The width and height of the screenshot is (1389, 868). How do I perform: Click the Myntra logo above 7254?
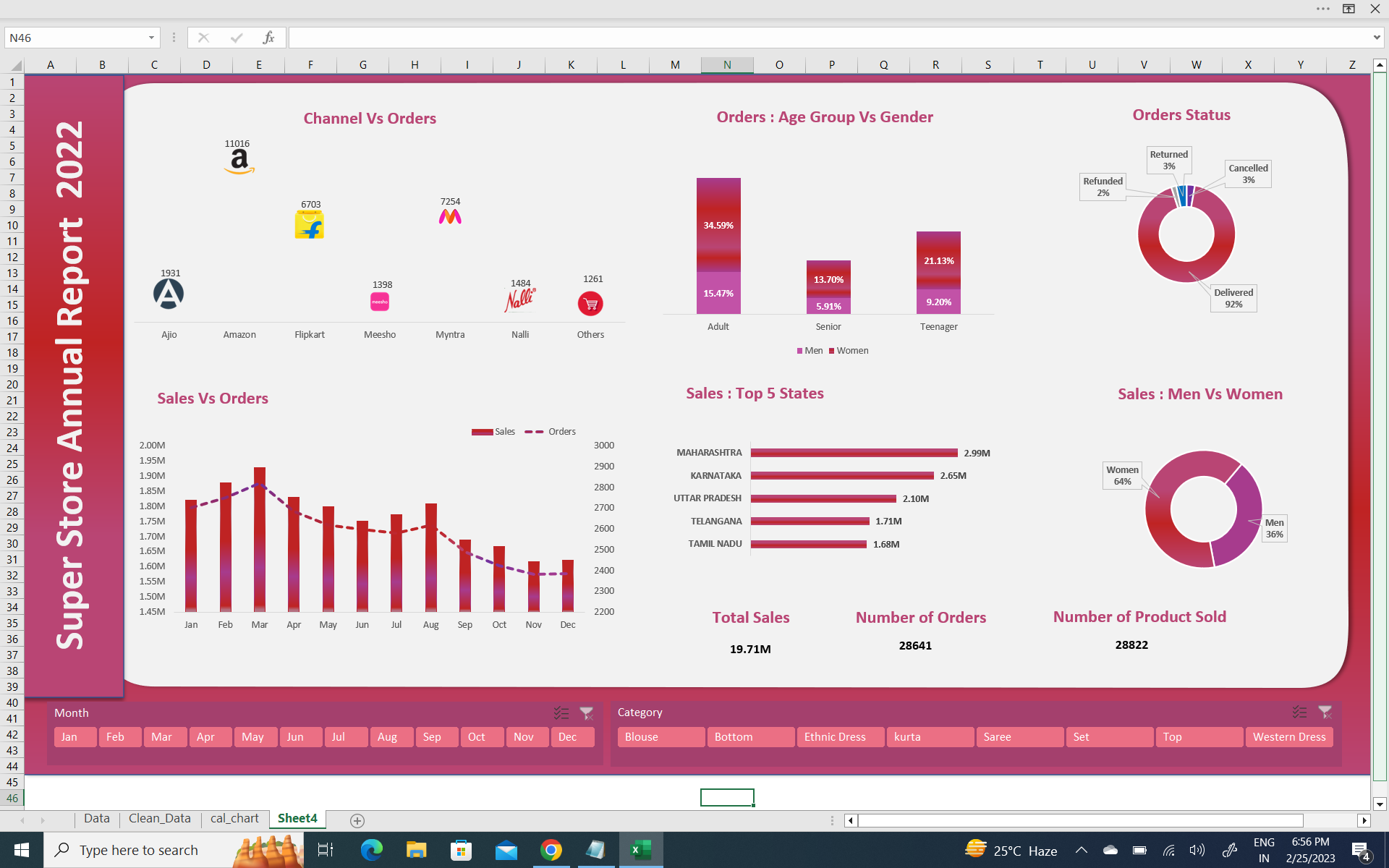(450, 217)
